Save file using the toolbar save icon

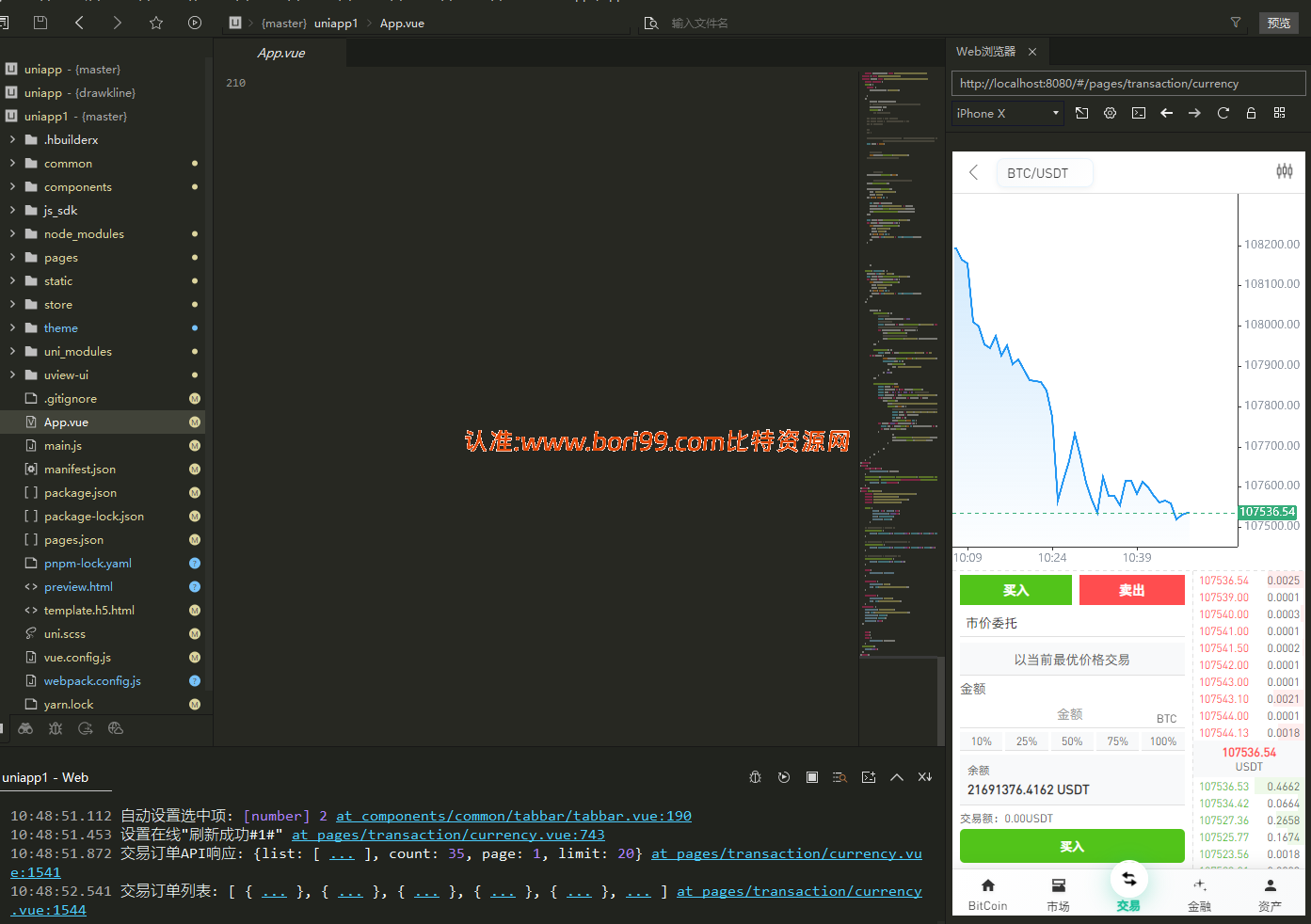click(x=40, y=23)
